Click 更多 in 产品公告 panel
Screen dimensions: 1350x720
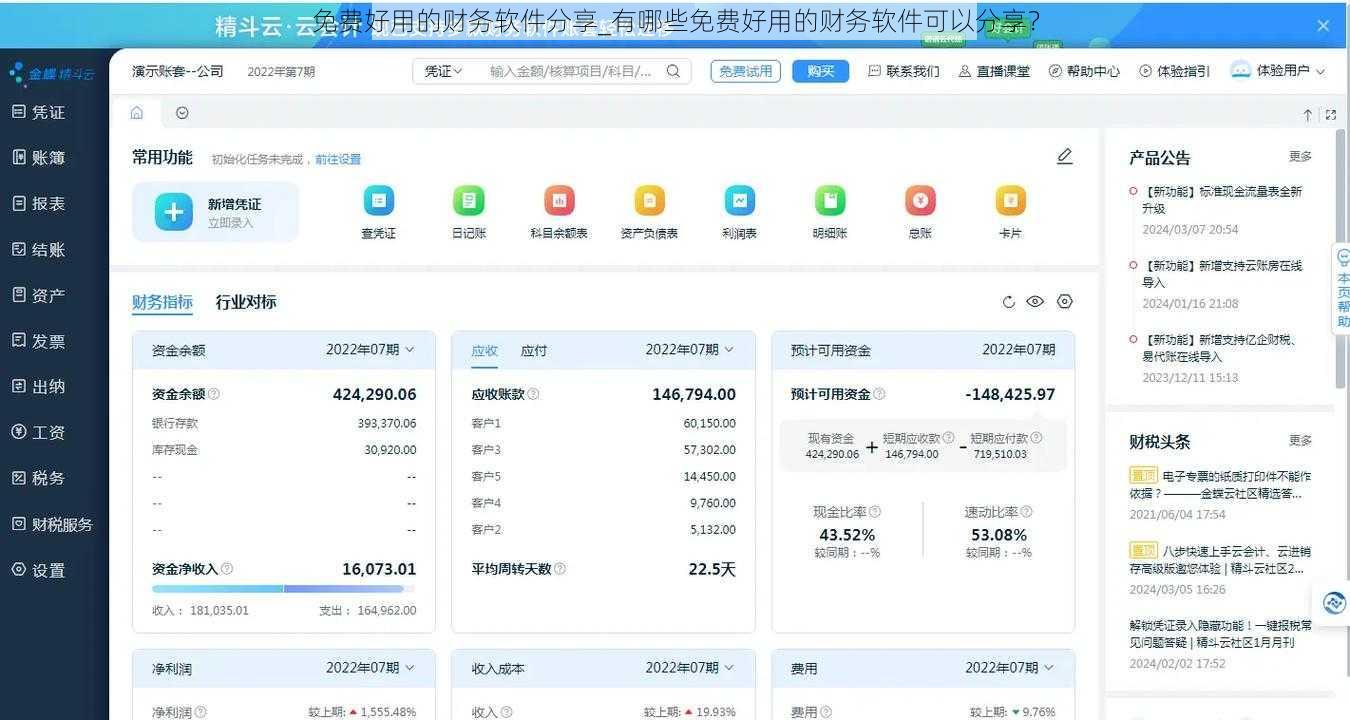1300,157
